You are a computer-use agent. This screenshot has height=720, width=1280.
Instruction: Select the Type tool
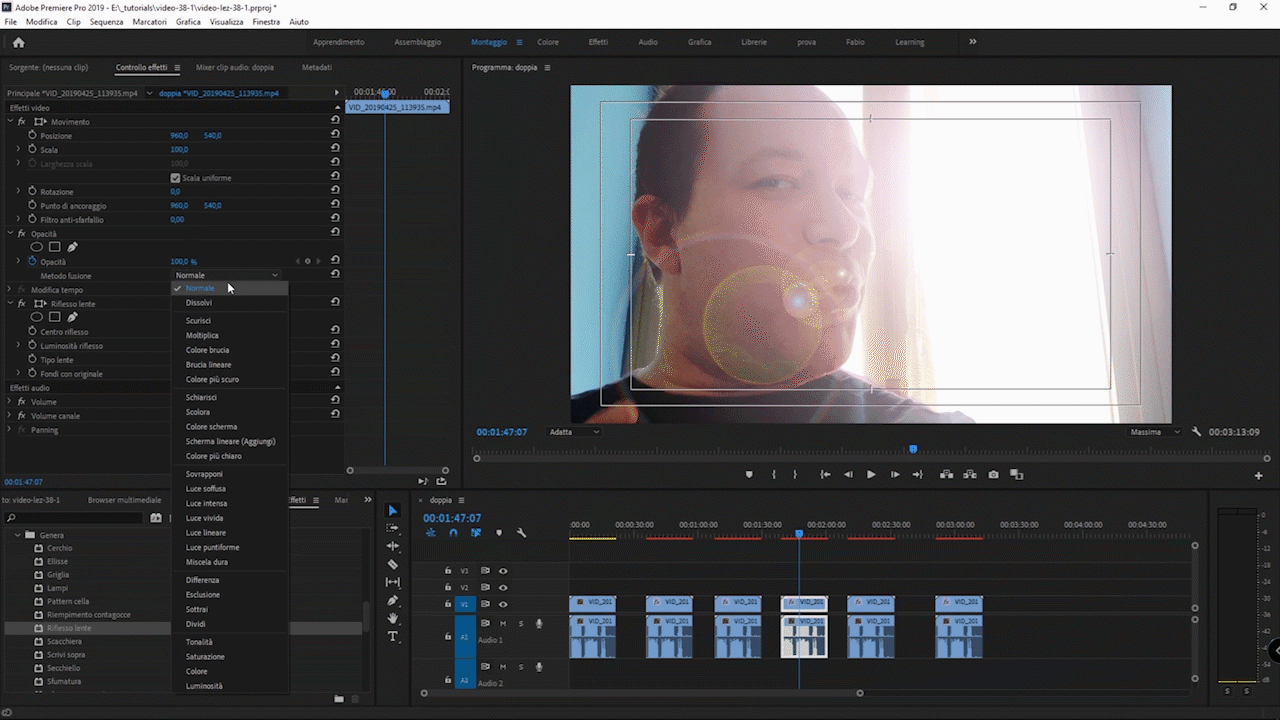(392, 636)
